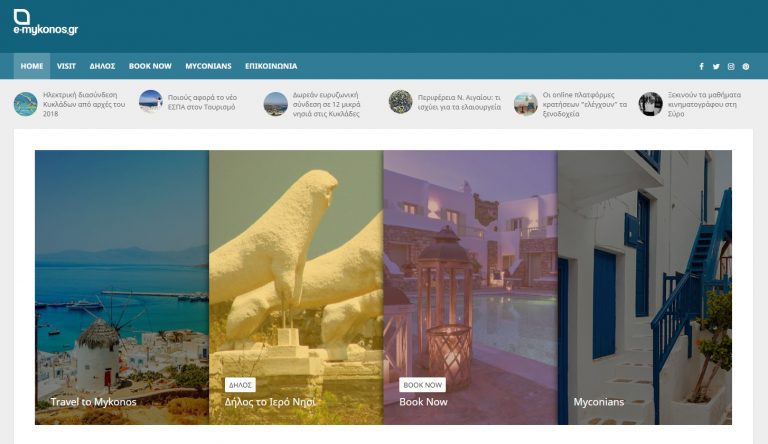Open the Pinterest social icon
The width and height of the screenshot is (768, 444).
pyautogui.click(x=746, y=67)
